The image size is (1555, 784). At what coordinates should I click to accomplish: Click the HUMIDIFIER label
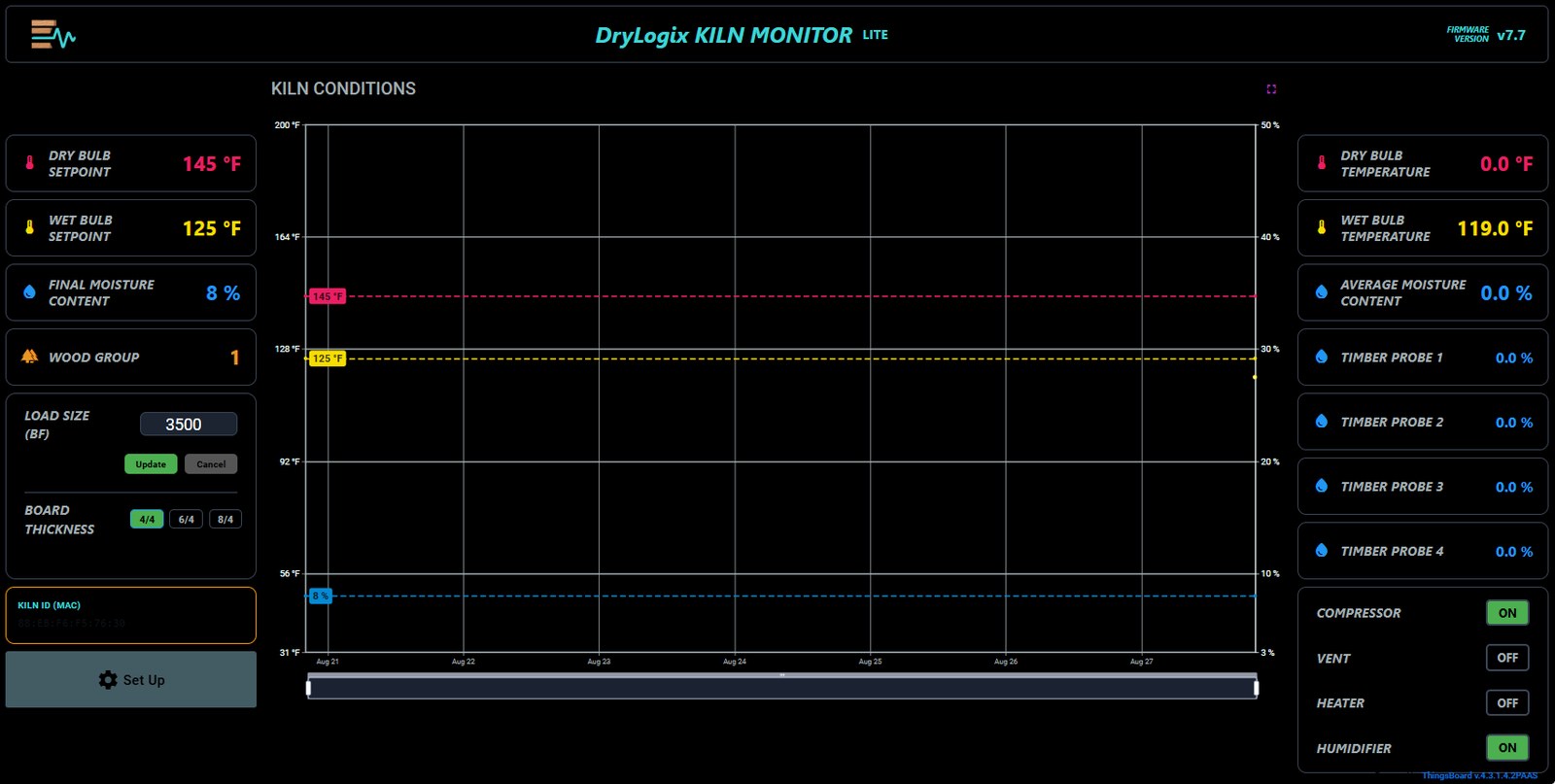point(1354,748)
